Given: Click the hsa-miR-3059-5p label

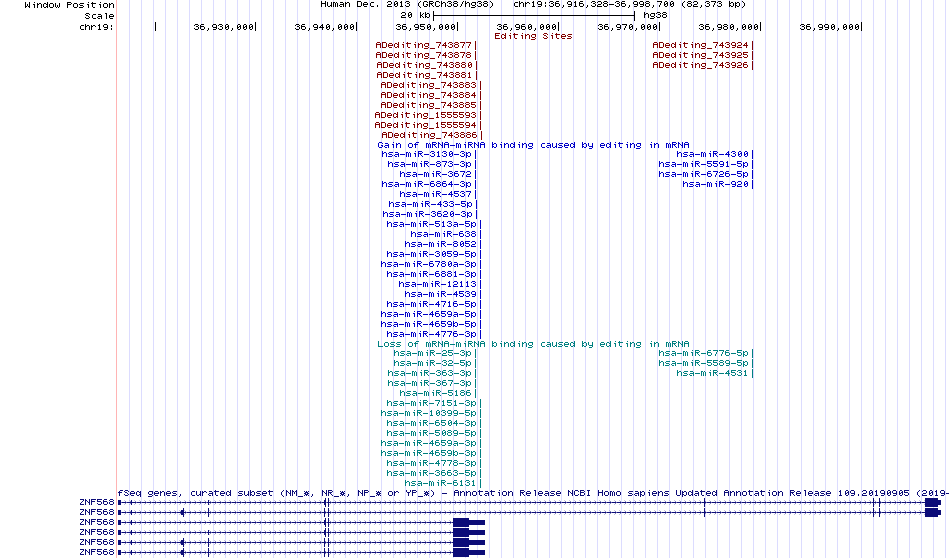Looking at the screenshot, I should click(x=431, y=254).
